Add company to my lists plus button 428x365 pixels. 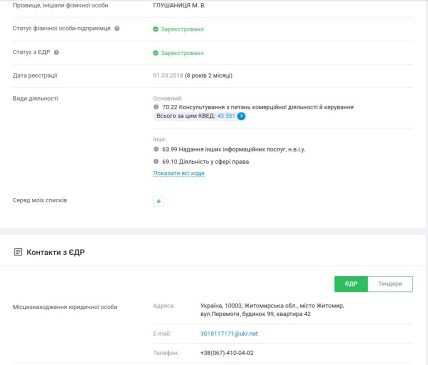tap(159, 201)
